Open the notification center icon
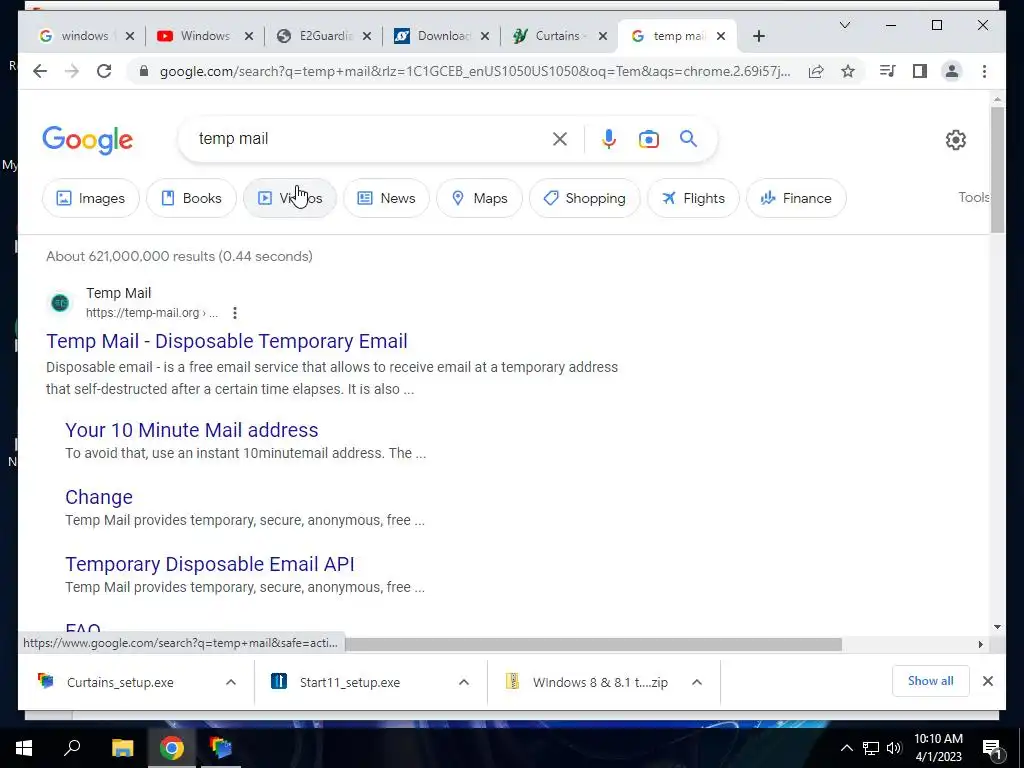The height and width of the screenshot is (768, 1024). click(991, 748)
